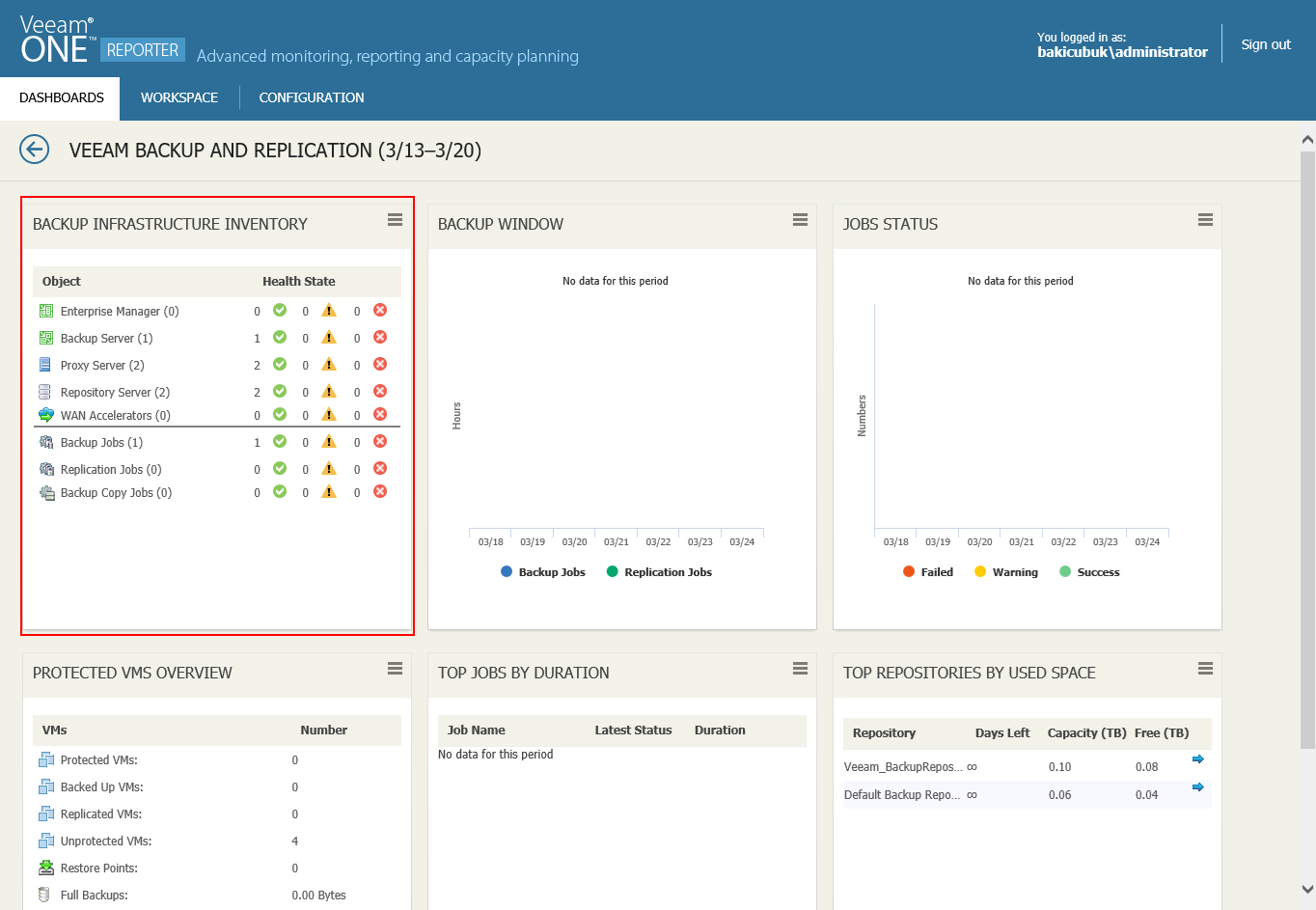1316x910 pixels.
Task: Toggle Replication Jobs legend series
Action: pos(659,572)
